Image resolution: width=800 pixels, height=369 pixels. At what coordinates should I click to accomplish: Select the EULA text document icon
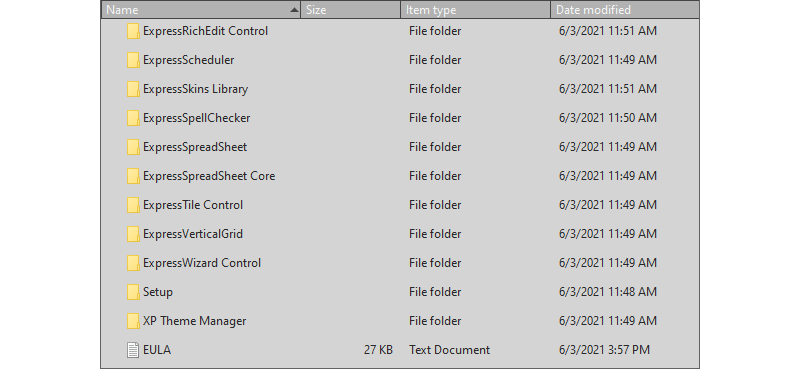click(x=133, y=350)
